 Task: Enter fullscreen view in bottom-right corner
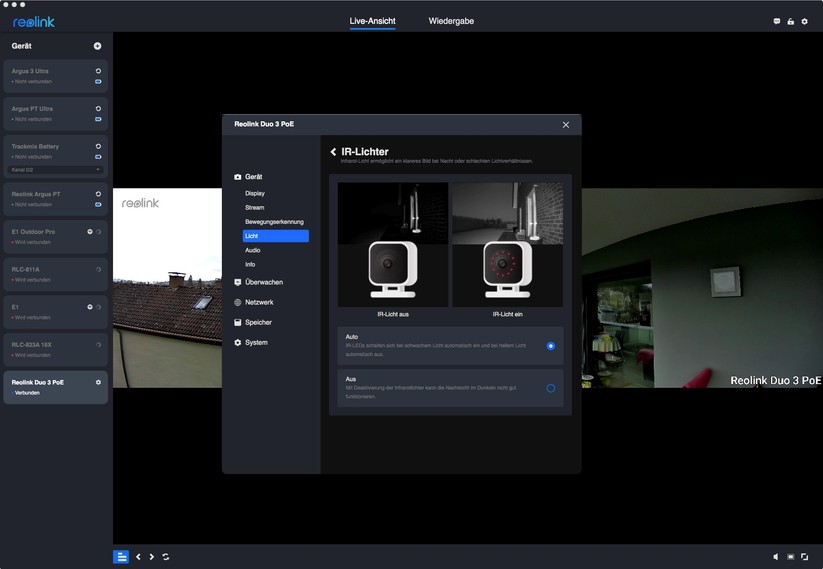tap(804, 557)
